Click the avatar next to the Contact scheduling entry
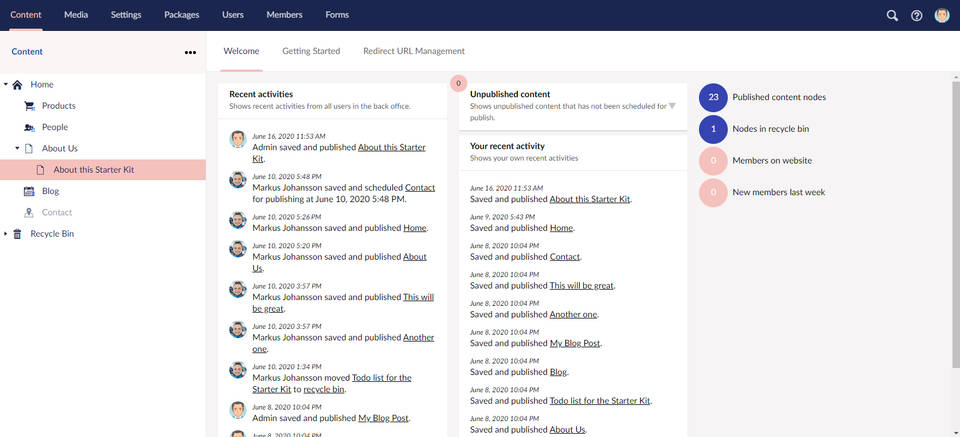The height and width of the screenshot is (437, 960). (x=238, y=179)
